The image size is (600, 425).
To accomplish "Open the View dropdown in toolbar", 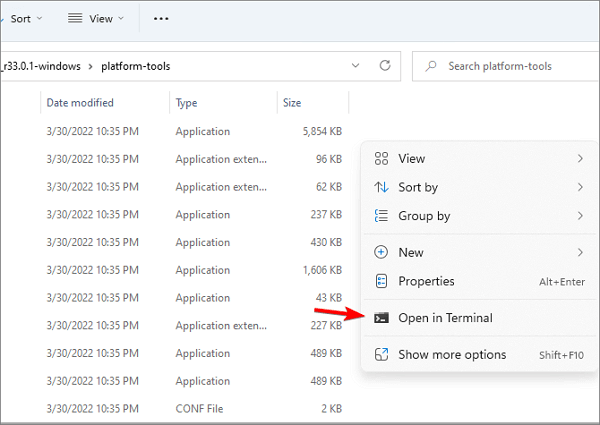I will coord(96,18).
